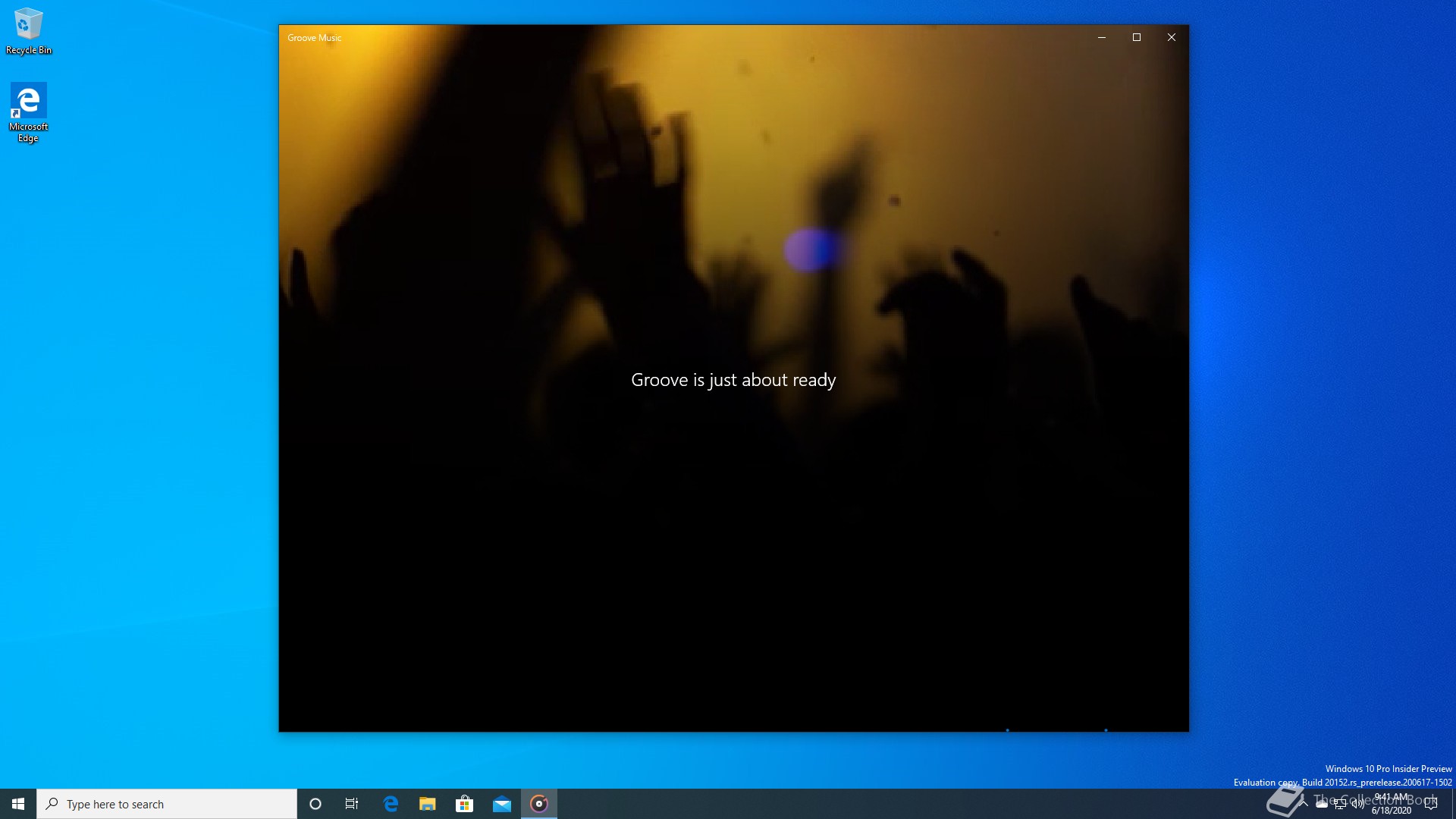Open the Recycle Bin desktop icon

click(x=29, y=32)
